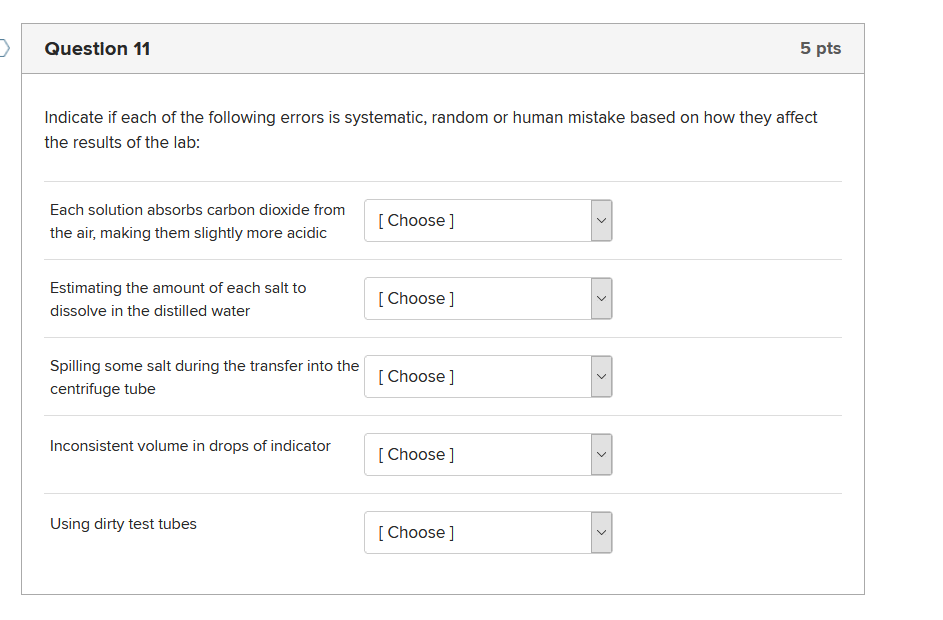Click the flag marker left of Question 11
The width and height of the screenshot is (943, 620).
point(5,48)
